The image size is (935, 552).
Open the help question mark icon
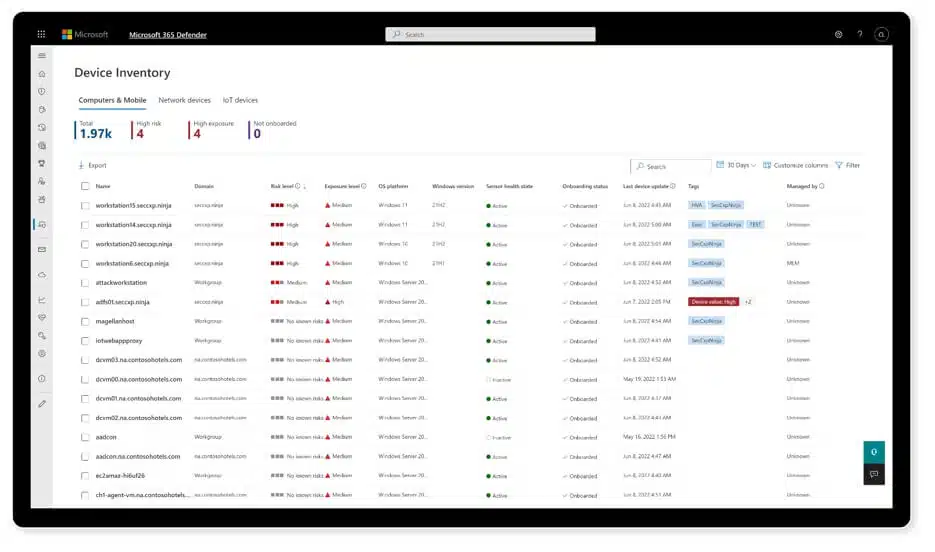tap(860, 35)
